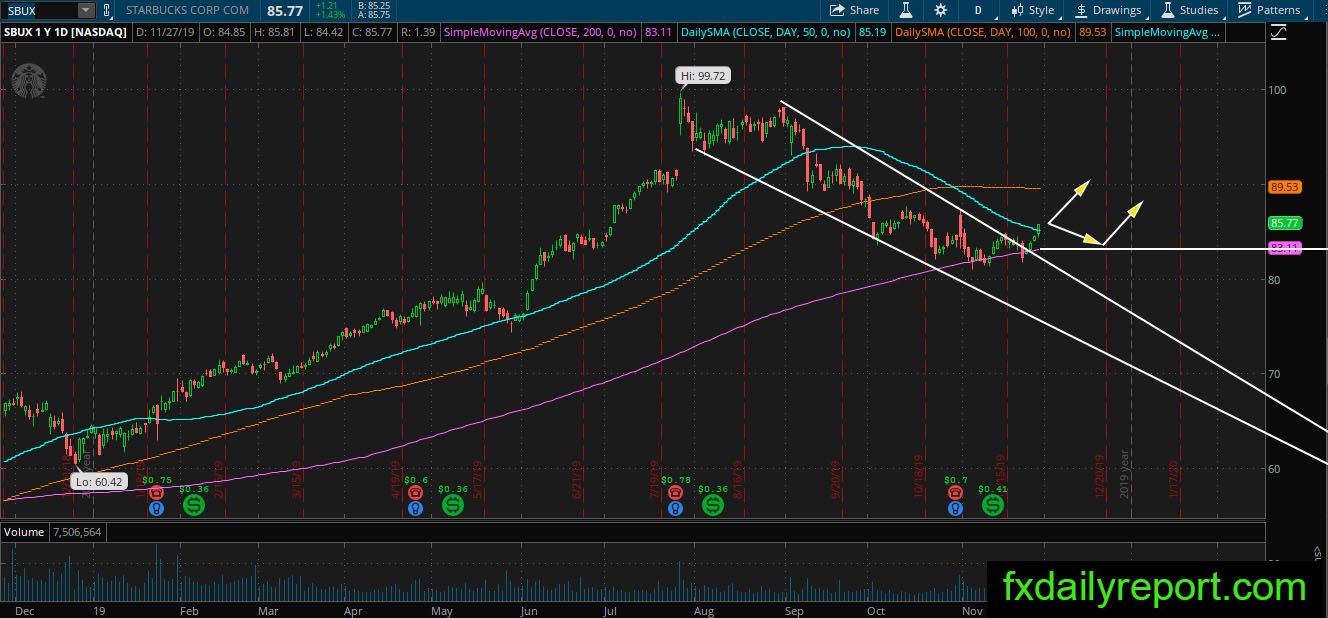This screenshot has height=618, width=1328.
Task: Click the $0.78 earnings phone icon
Action: coord(676,493)
